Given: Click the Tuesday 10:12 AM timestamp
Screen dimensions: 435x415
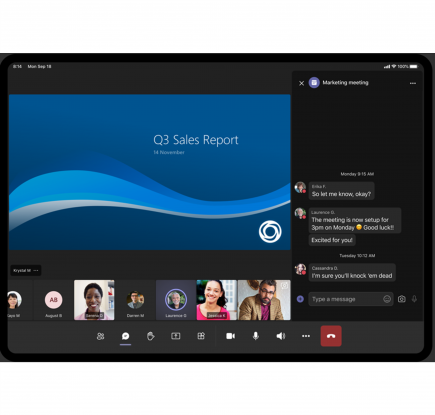Looking at the screenshot, I should click(x=357, y=256).
